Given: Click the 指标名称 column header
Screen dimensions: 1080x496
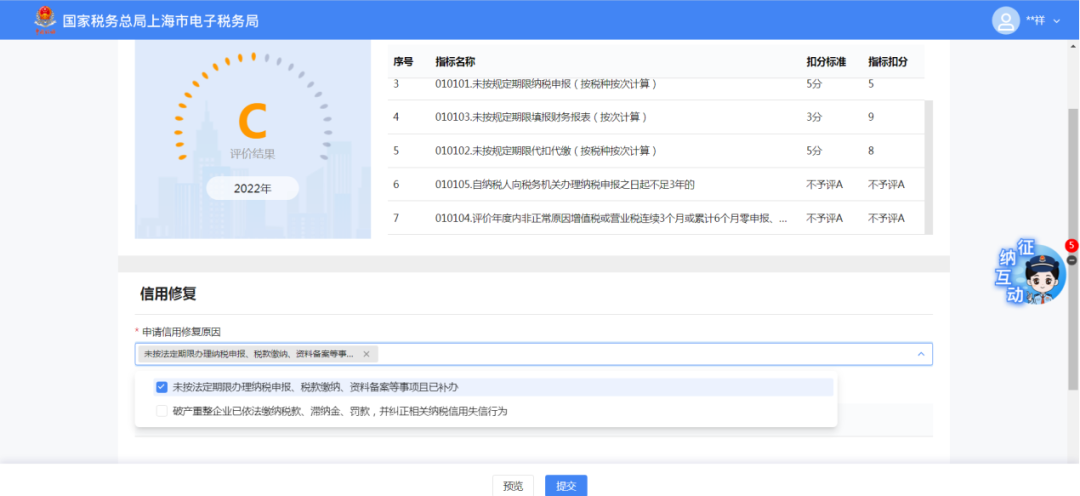Looking at the screenshot, I should [455, 61].
